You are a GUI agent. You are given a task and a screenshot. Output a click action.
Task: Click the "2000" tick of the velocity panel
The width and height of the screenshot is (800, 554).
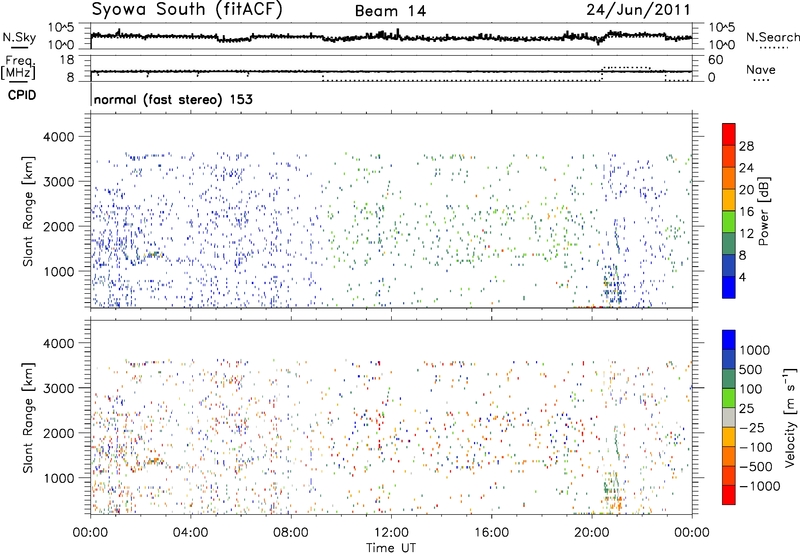tap(59, 433)
